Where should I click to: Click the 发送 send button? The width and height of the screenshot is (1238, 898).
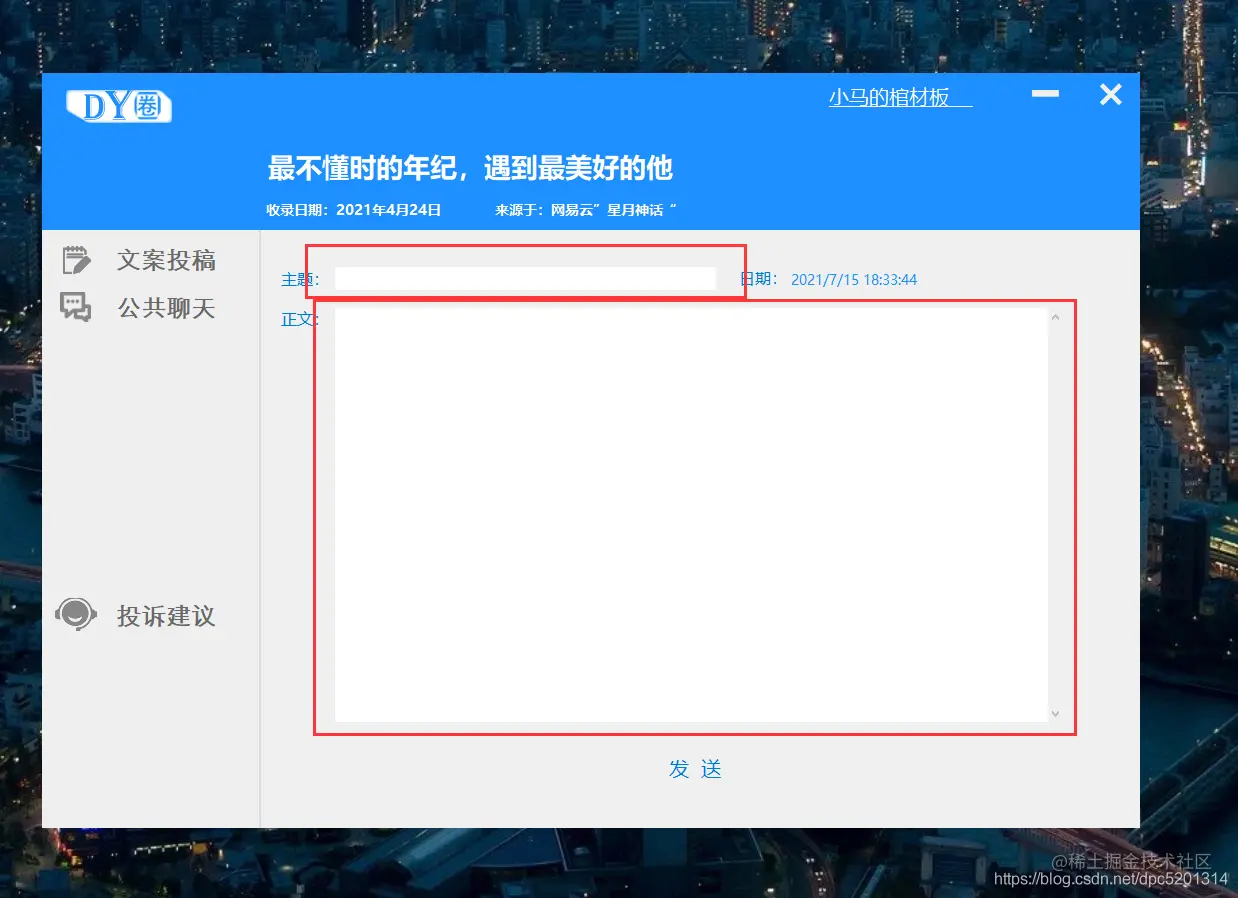[x=695, y=770]
